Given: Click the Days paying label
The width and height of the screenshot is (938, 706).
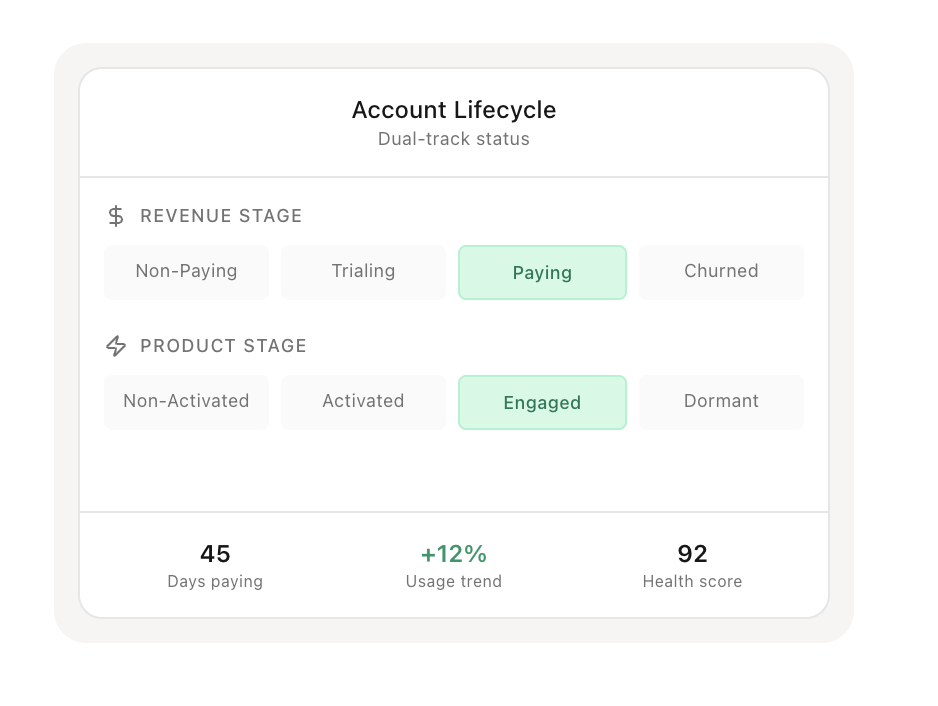Looking at the screenshot, I should (x=214, y=581).
